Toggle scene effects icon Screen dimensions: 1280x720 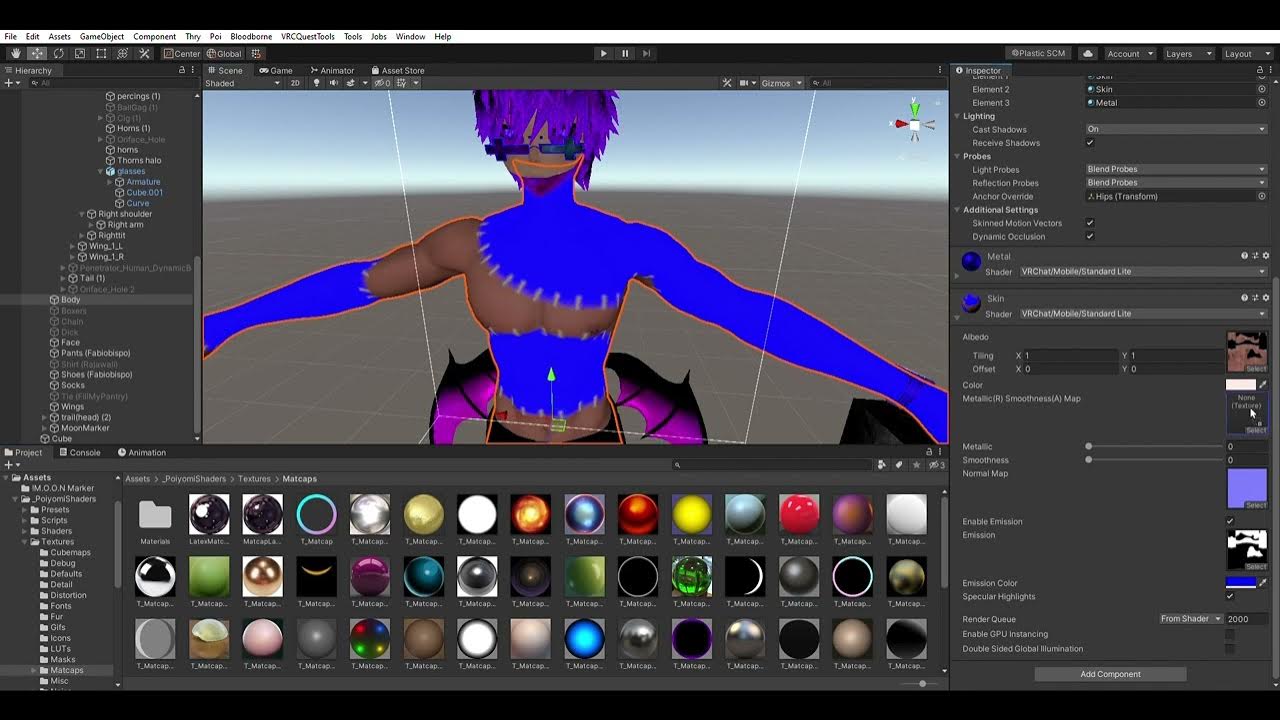pyautogui.click(x=351, y=83)
